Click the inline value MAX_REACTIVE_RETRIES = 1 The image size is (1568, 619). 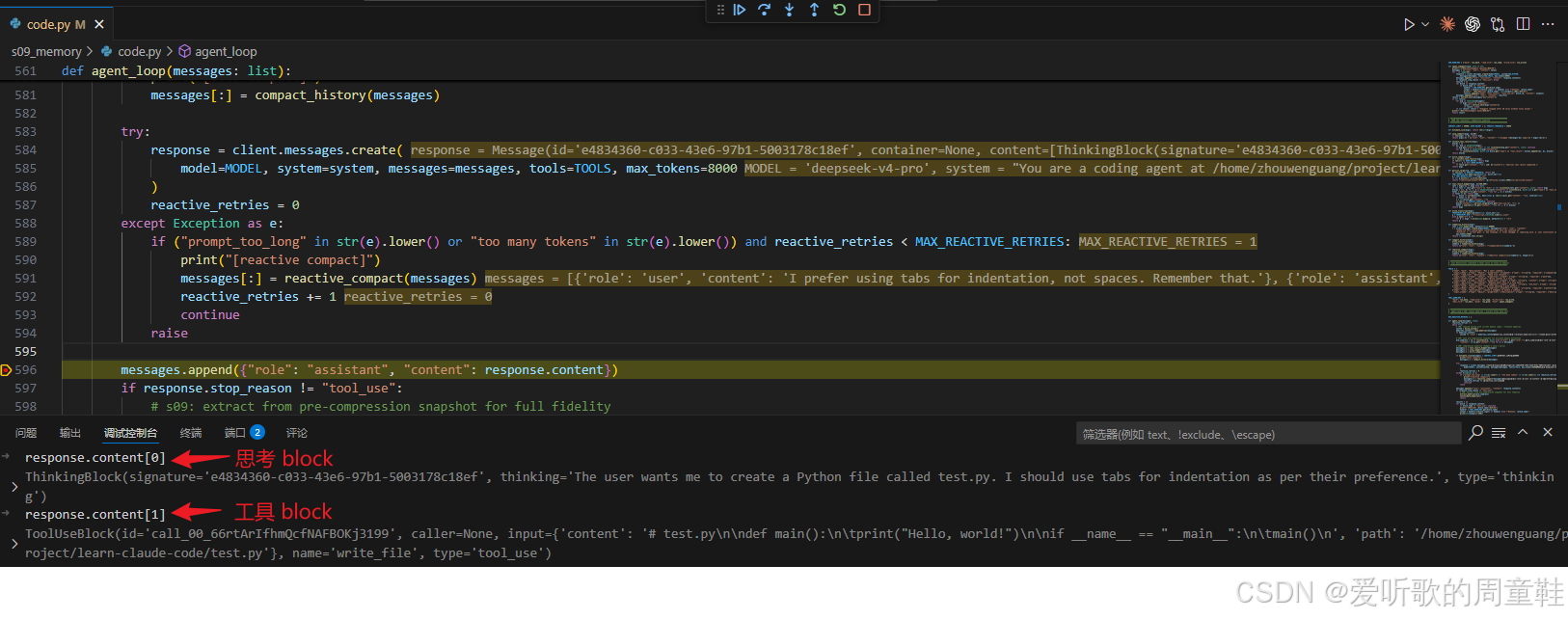pos(1168,242)
